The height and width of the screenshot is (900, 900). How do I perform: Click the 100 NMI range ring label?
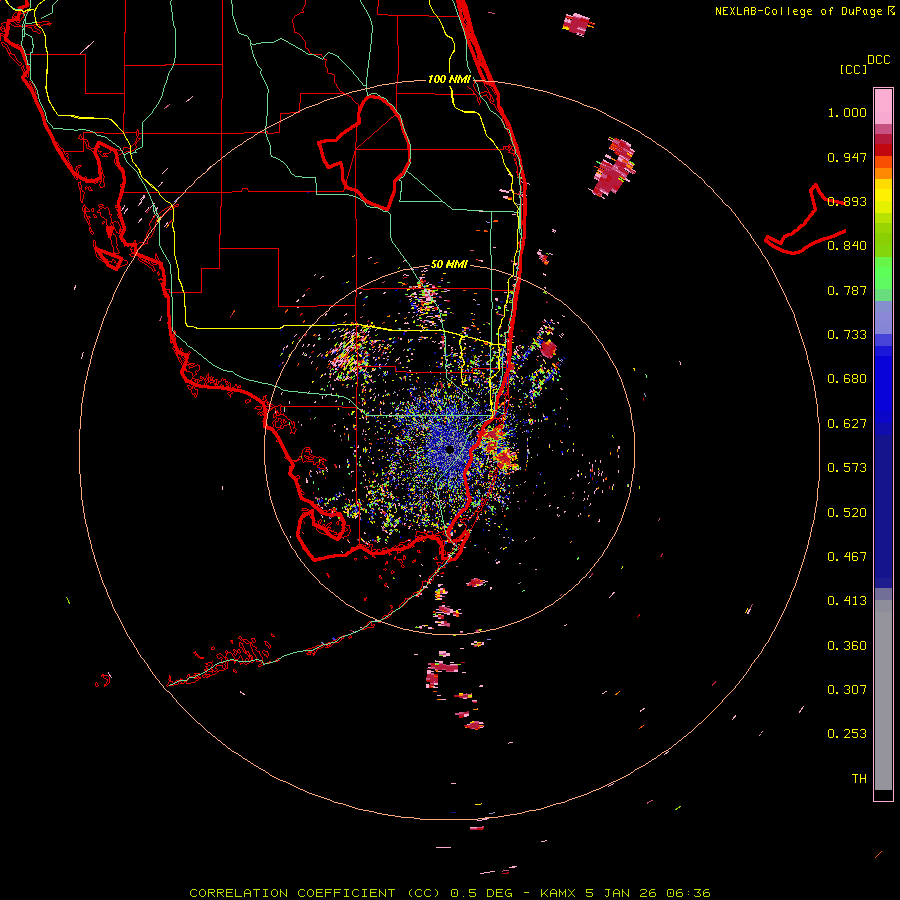(449, 79)
